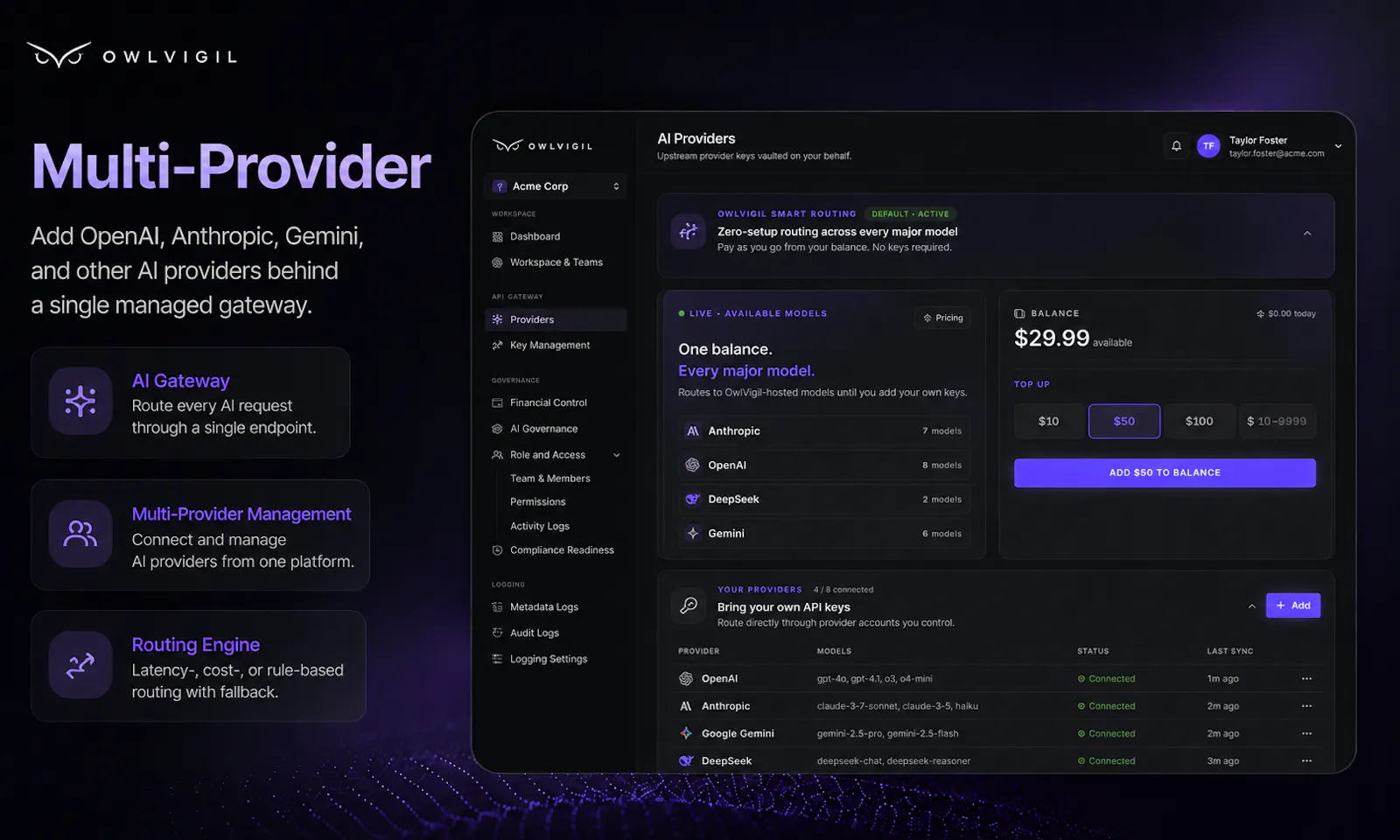Click the Google Gemini logo in providers table
This screenshot has width=1400, height=840.
coord(686,733)
